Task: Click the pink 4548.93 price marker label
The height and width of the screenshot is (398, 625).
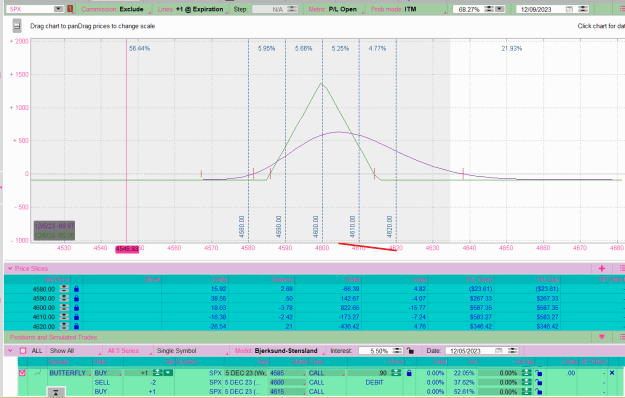Action: [x=127, y=249]
